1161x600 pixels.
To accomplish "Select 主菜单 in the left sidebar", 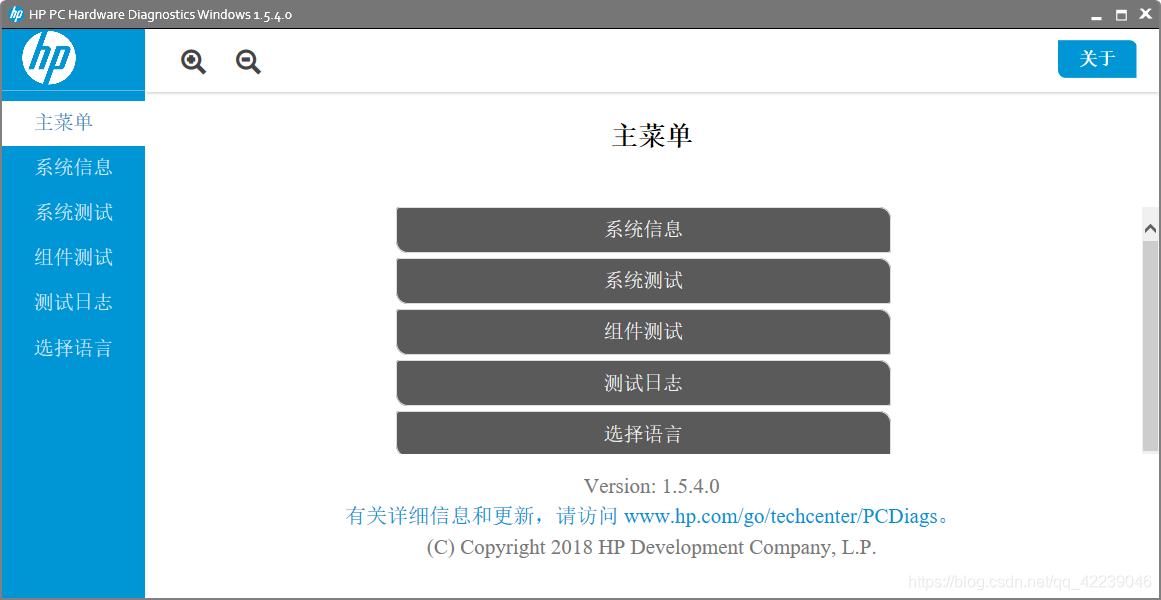I will pyautogui.click(x=73, y=122).
